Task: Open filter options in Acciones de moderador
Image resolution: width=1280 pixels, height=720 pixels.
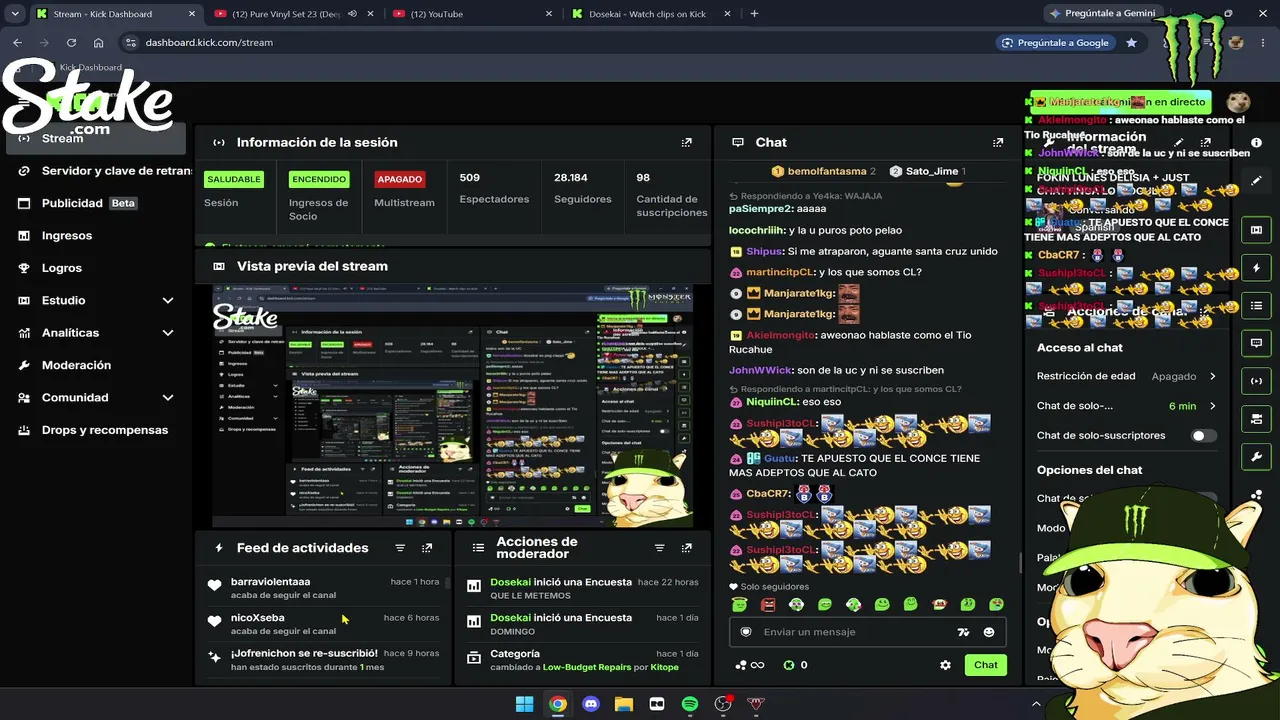Action: [659, 548]
